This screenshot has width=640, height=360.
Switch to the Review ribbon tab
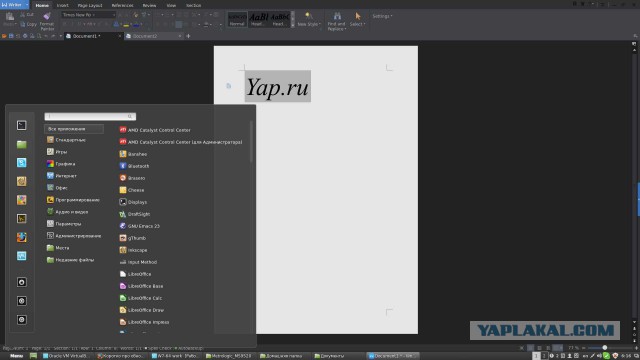tap(149, 5)
